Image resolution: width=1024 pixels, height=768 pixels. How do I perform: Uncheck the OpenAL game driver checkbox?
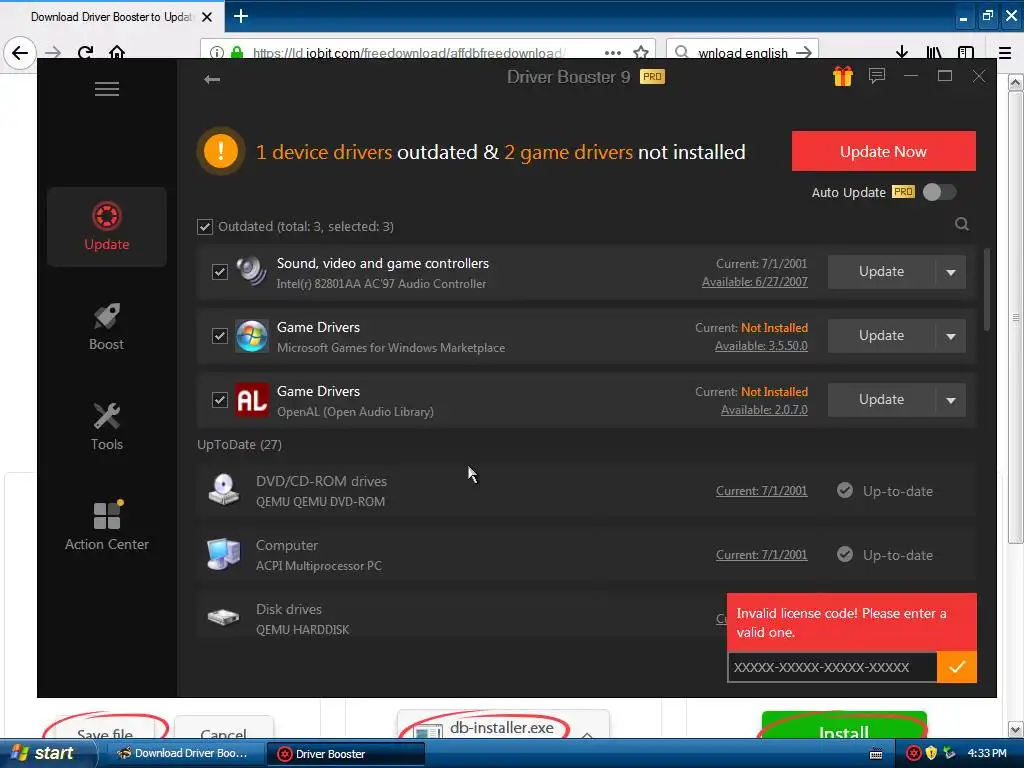(220, 400)
